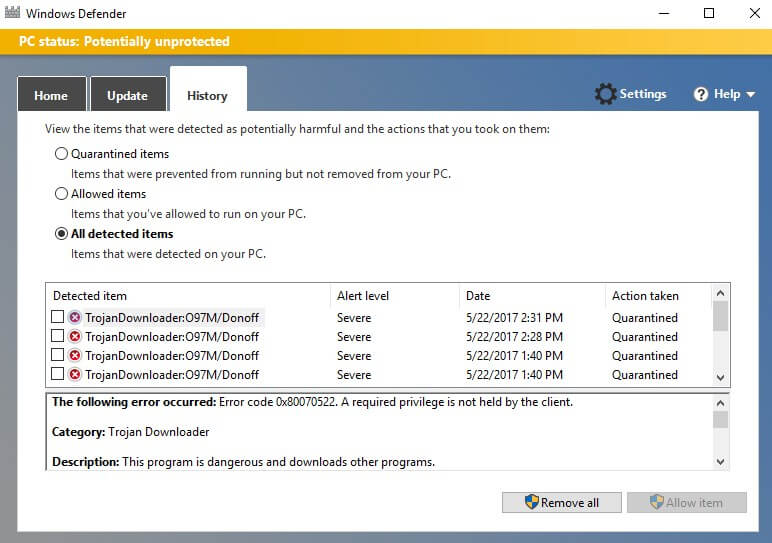Click Severe alert level of 2:31 PM row
Viewport: 772px width, 543px height.
click(x=354, y=318)
